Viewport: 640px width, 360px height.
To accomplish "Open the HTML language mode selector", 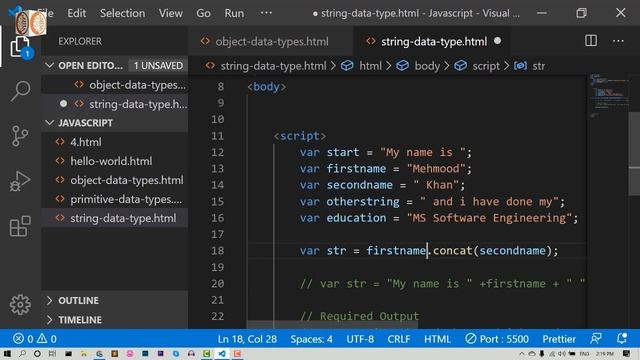I will point(437,339).
